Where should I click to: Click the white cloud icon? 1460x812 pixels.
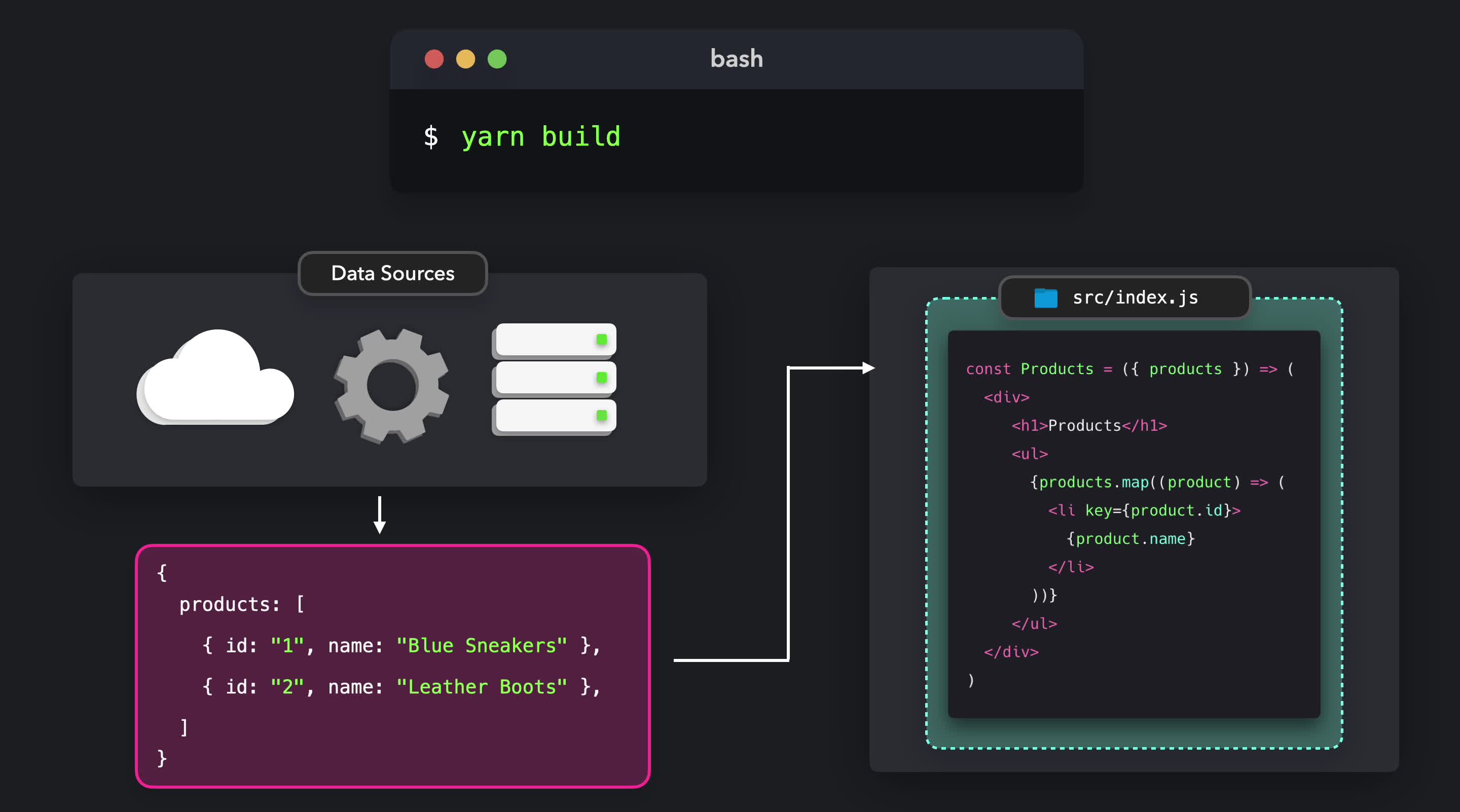pos(215,380)
